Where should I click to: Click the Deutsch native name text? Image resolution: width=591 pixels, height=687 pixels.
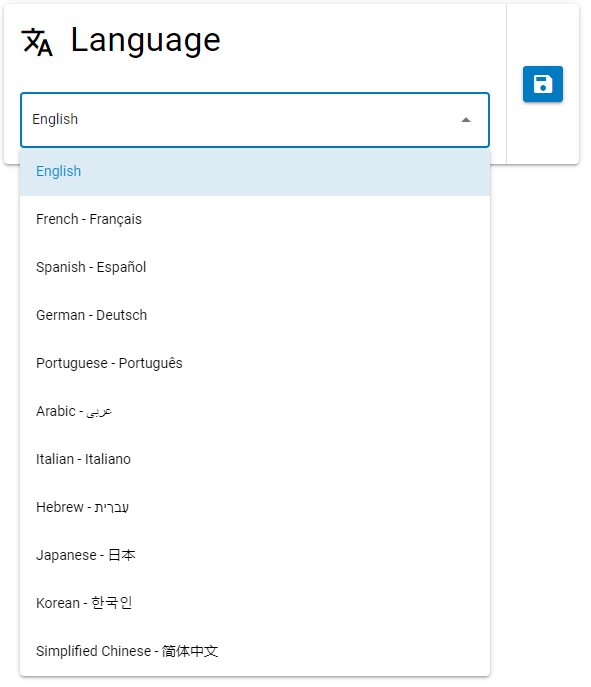(121, 315)
